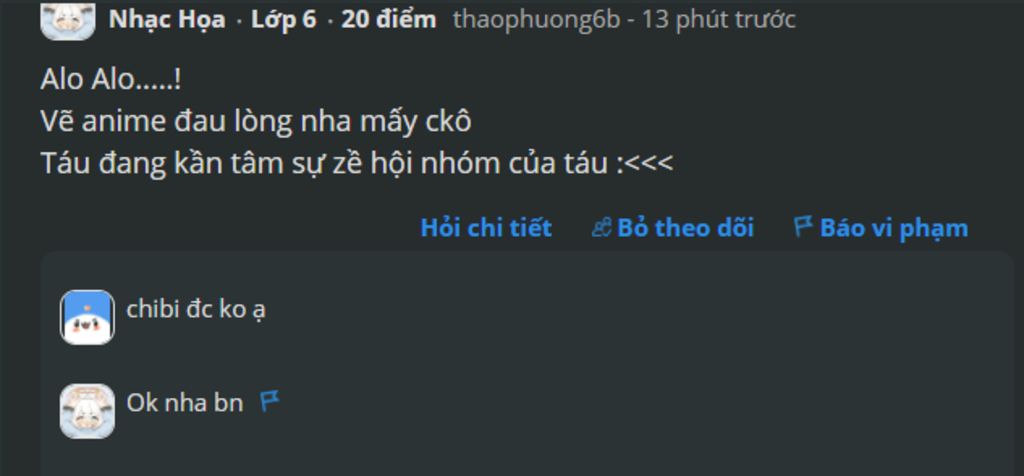
Task: Click the line Vẽ anime đau lòng
Action: click(256, 122)
